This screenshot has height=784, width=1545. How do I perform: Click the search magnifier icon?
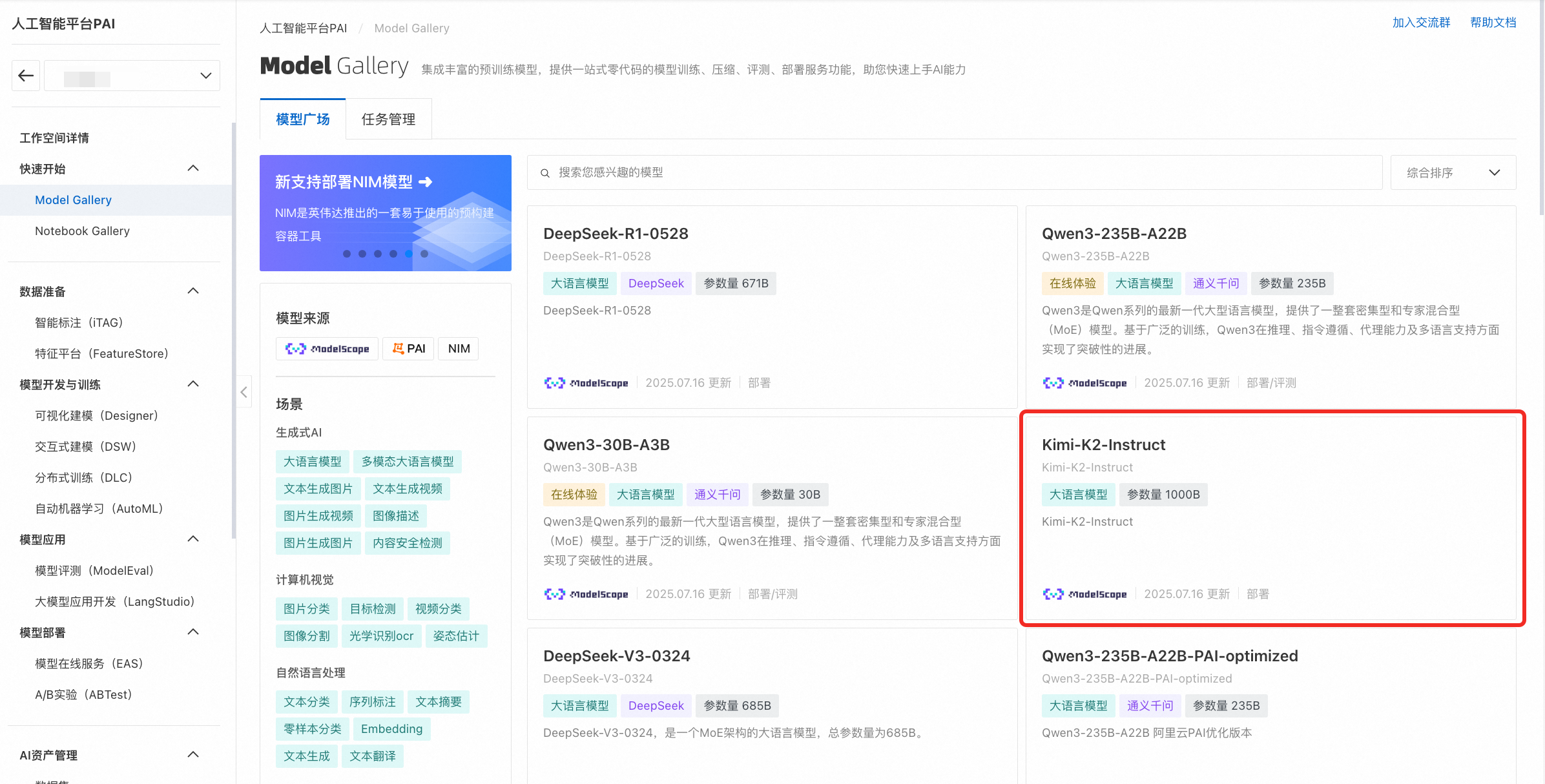(x=545, y=173)
